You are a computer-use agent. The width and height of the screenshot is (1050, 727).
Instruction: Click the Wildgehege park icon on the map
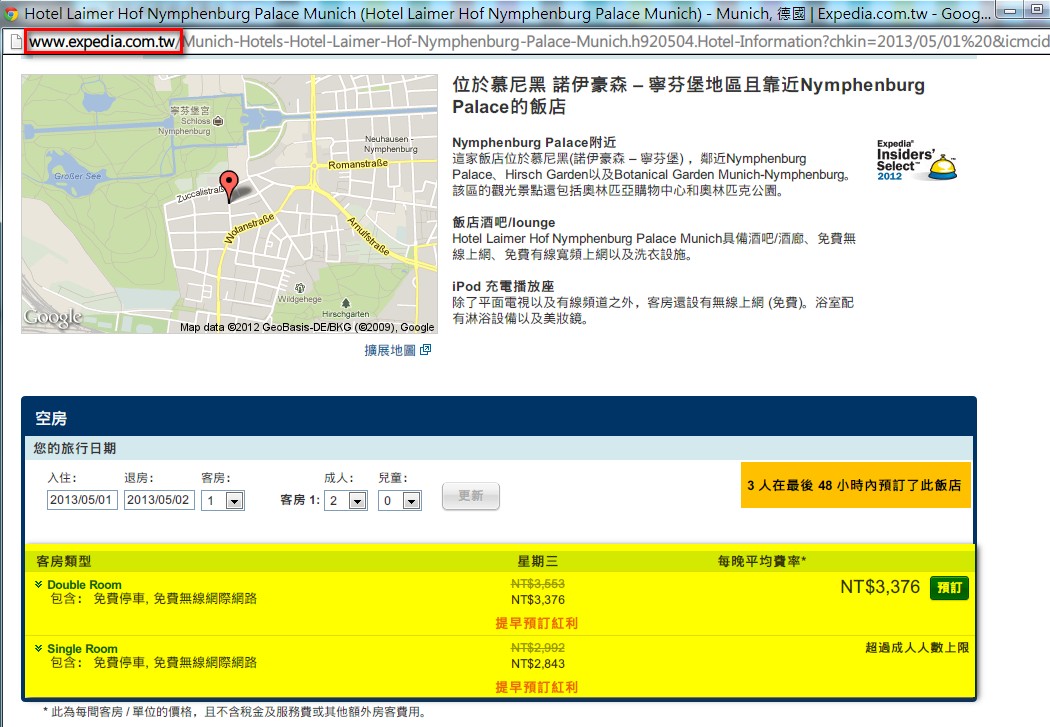[x=299, y=288]
